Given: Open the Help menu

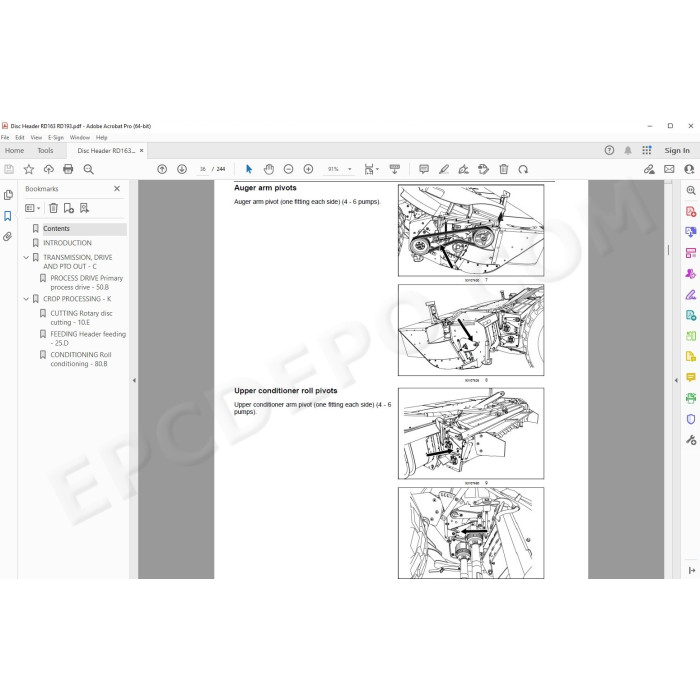Looking at the screenshot, I should [x=101, y=138].
